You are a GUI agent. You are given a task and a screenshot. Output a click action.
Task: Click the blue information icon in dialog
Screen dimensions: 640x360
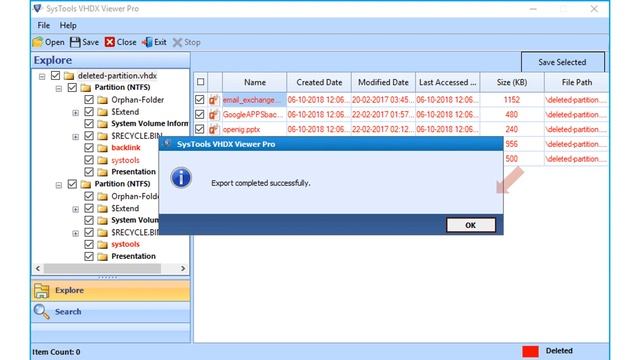click(x=181, y=178)
